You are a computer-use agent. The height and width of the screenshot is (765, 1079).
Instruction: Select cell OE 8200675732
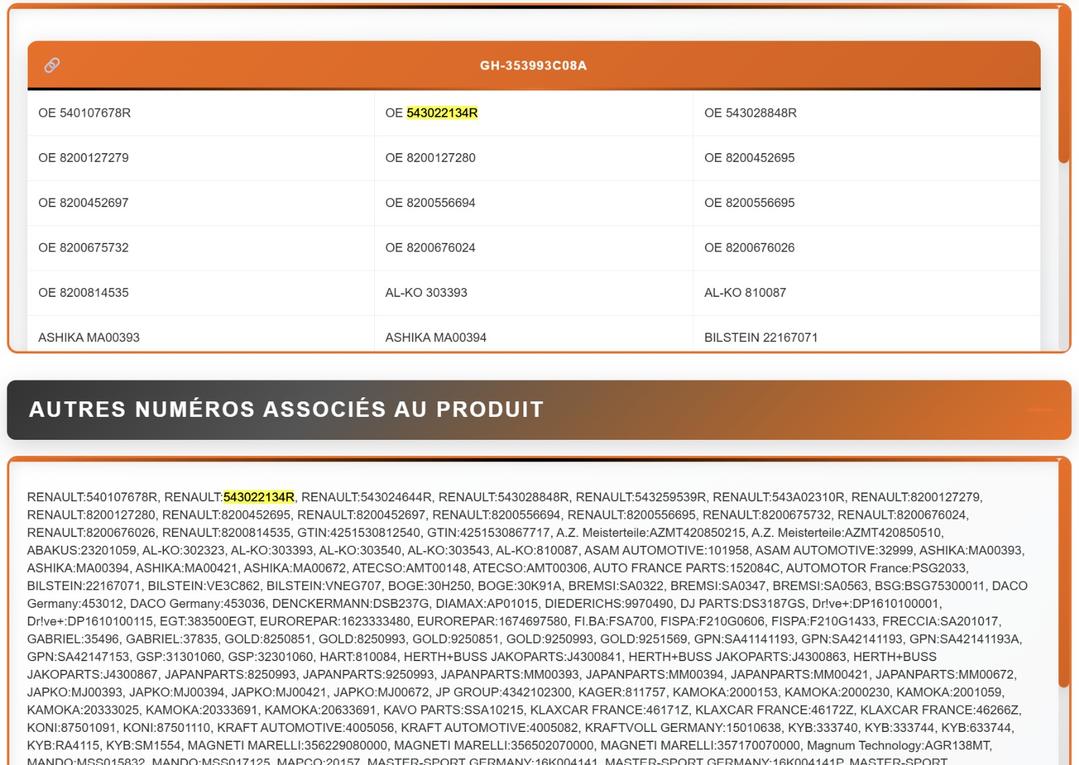click(x=200, y=248)
